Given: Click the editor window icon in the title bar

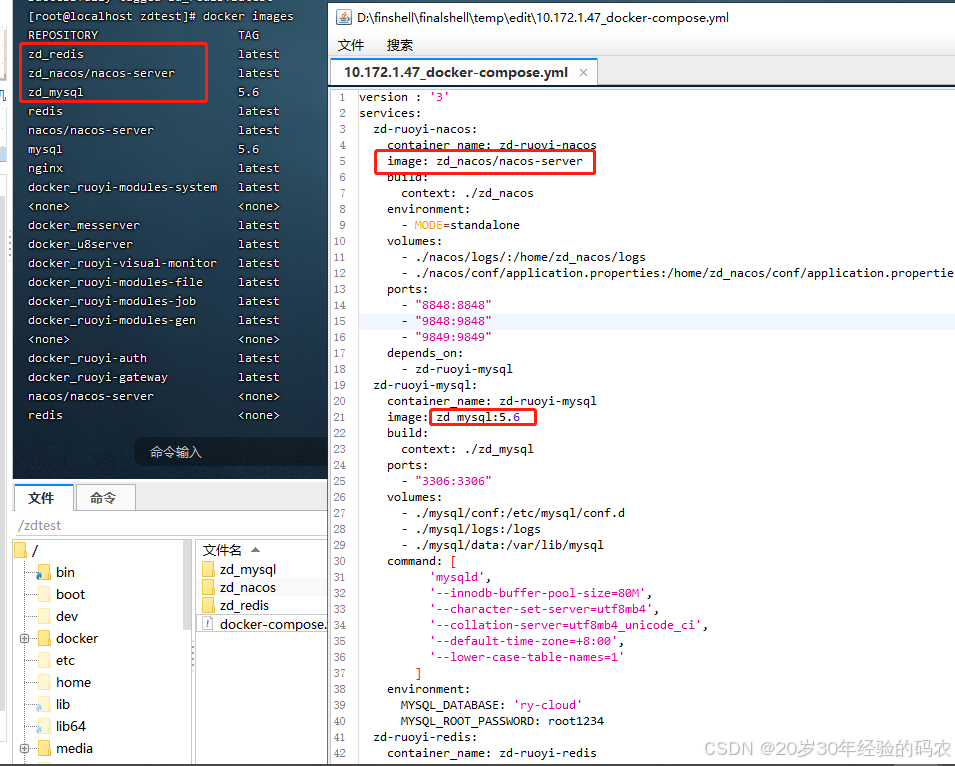Looking at the screenshot, I should (x=344, y=18).
